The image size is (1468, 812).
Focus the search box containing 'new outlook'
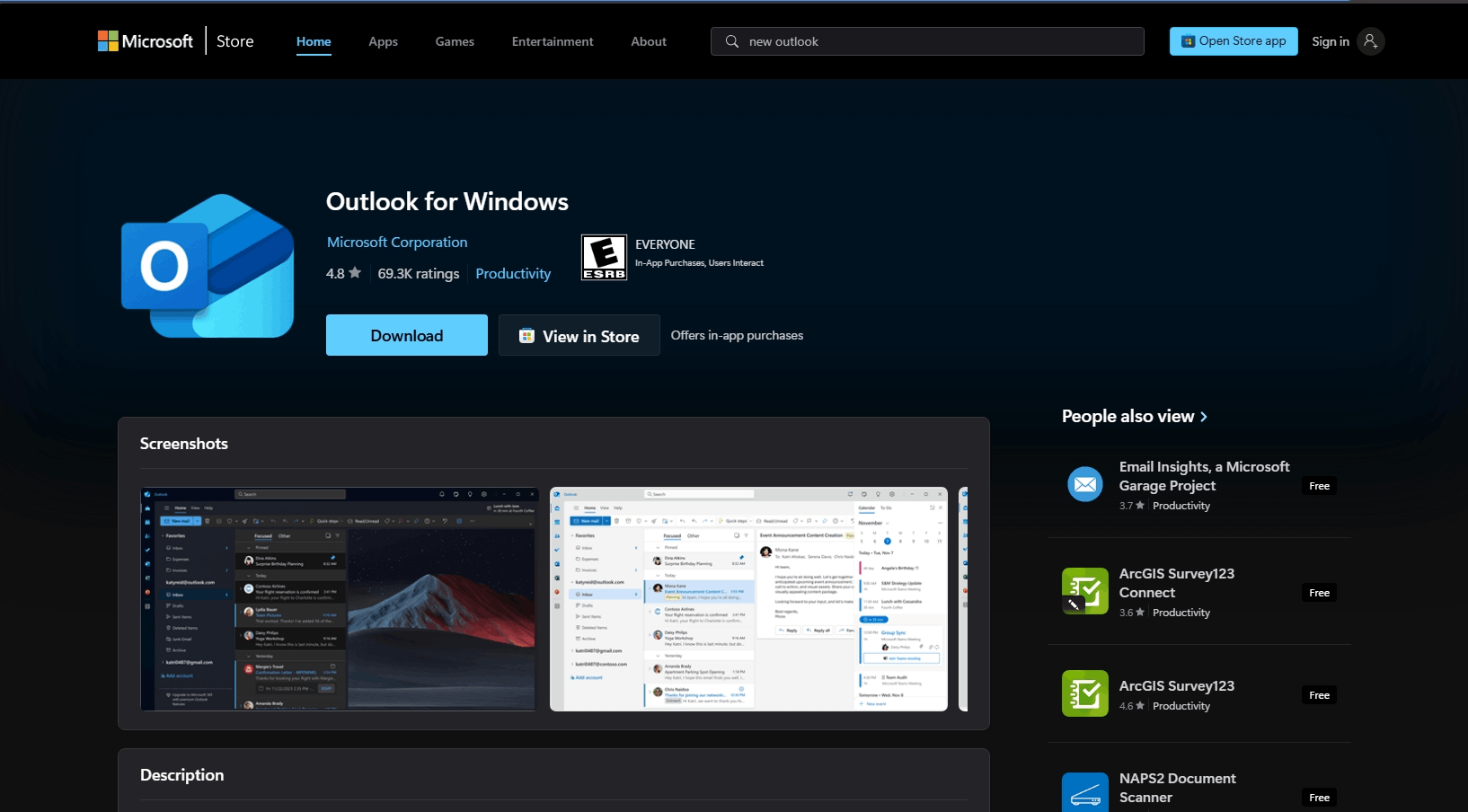[927, 41]
